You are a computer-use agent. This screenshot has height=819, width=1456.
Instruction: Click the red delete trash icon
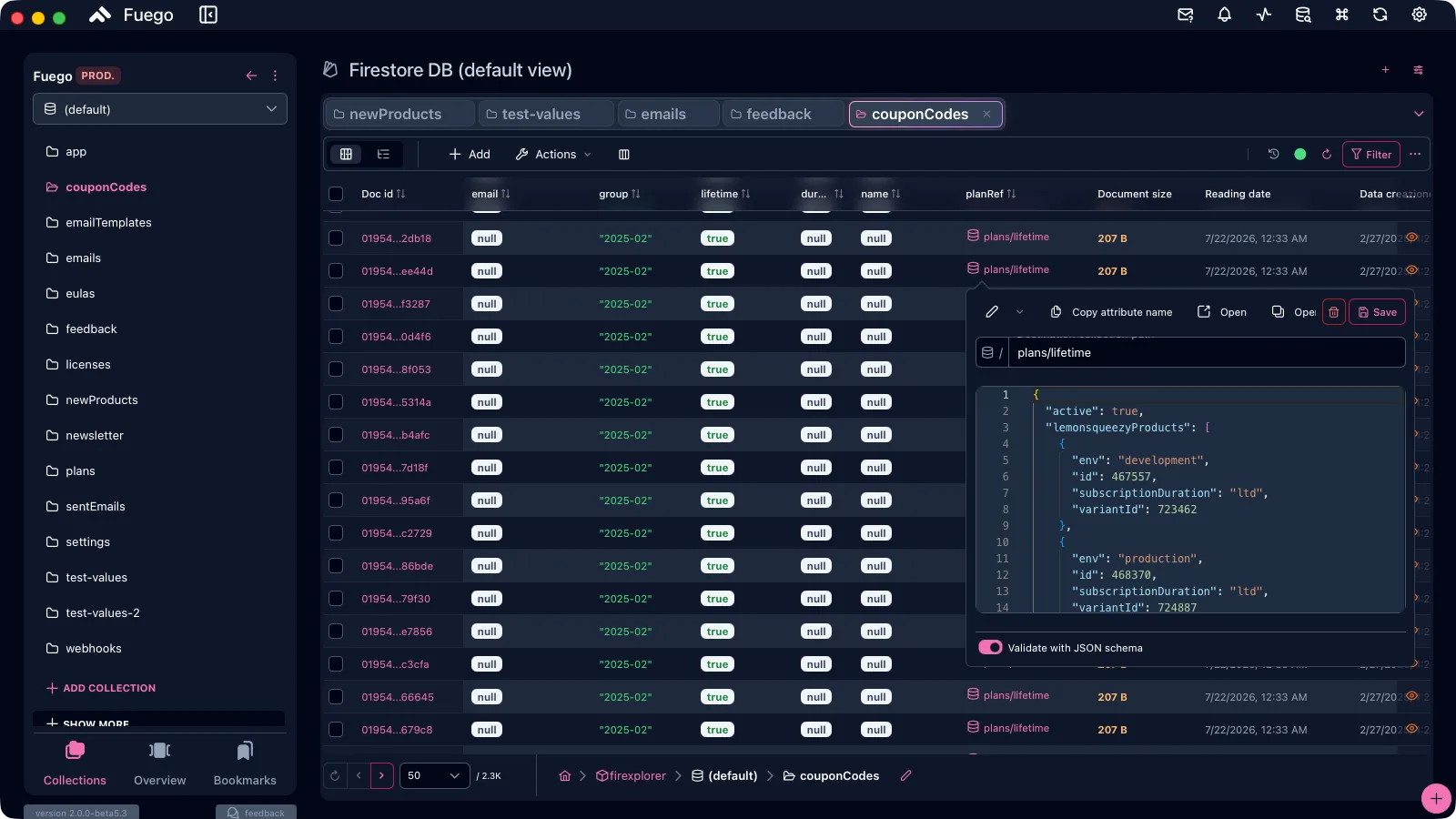point(1333,312)
